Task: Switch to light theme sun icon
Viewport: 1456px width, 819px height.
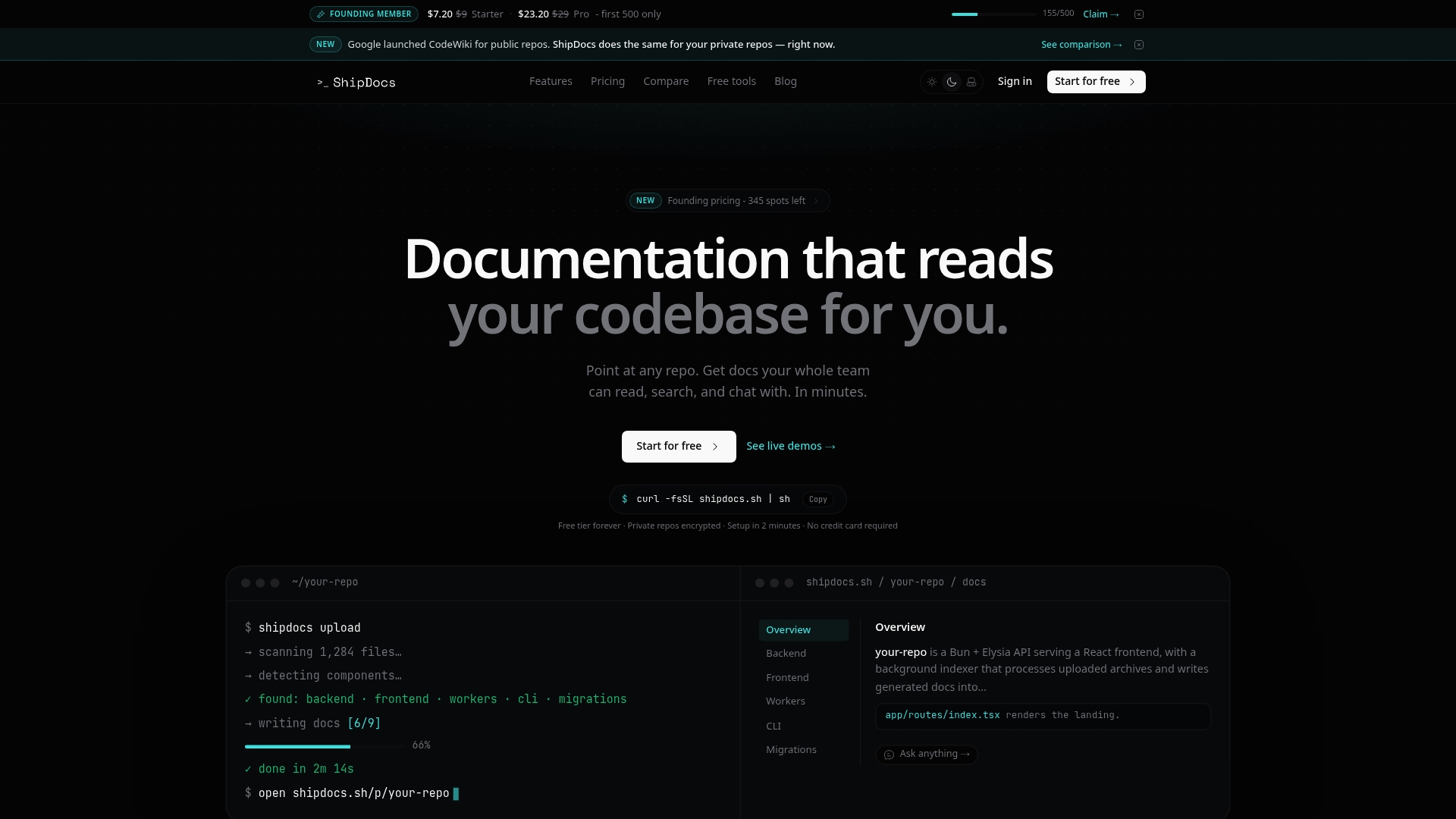Action: click(x=932, y=82)
